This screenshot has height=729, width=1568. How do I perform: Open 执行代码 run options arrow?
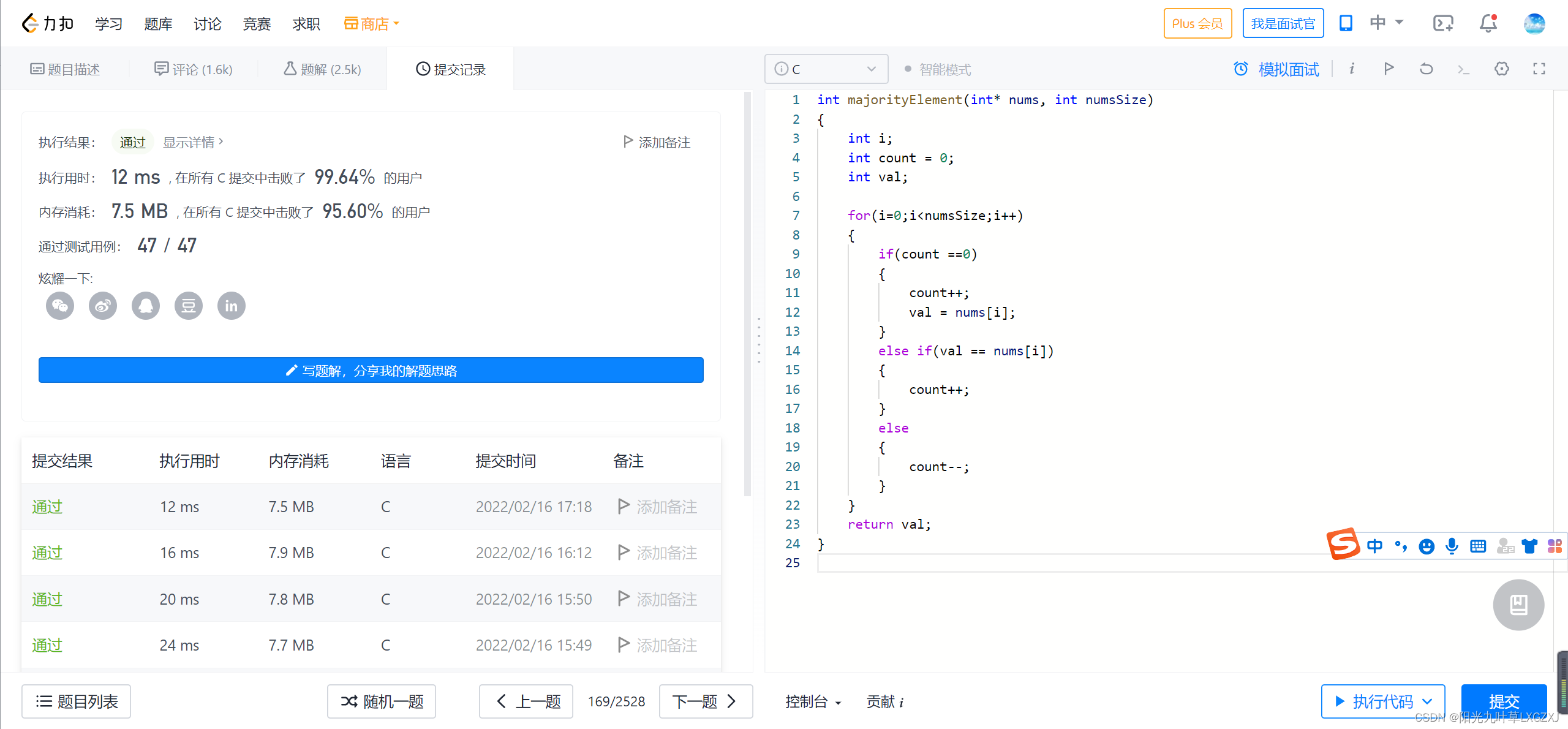click(x=1427, y=701)
